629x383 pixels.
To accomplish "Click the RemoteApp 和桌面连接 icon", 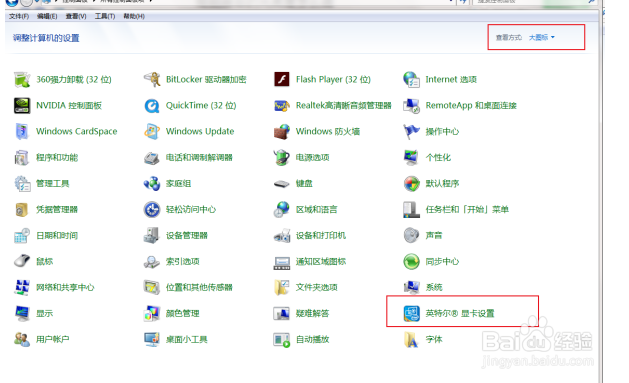I will (412, 105).
